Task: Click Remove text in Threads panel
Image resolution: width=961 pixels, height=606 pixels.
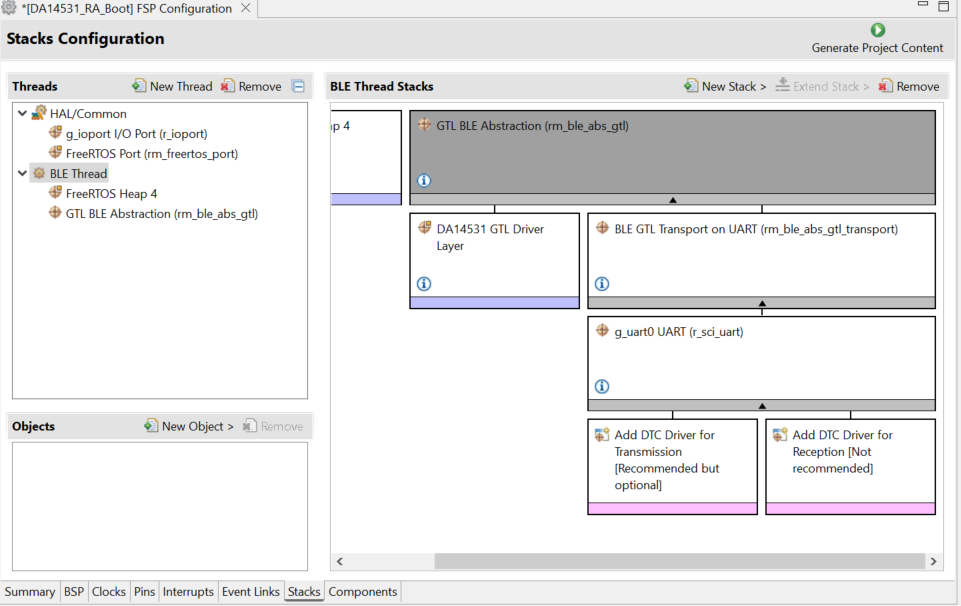Action: point(260,86)
